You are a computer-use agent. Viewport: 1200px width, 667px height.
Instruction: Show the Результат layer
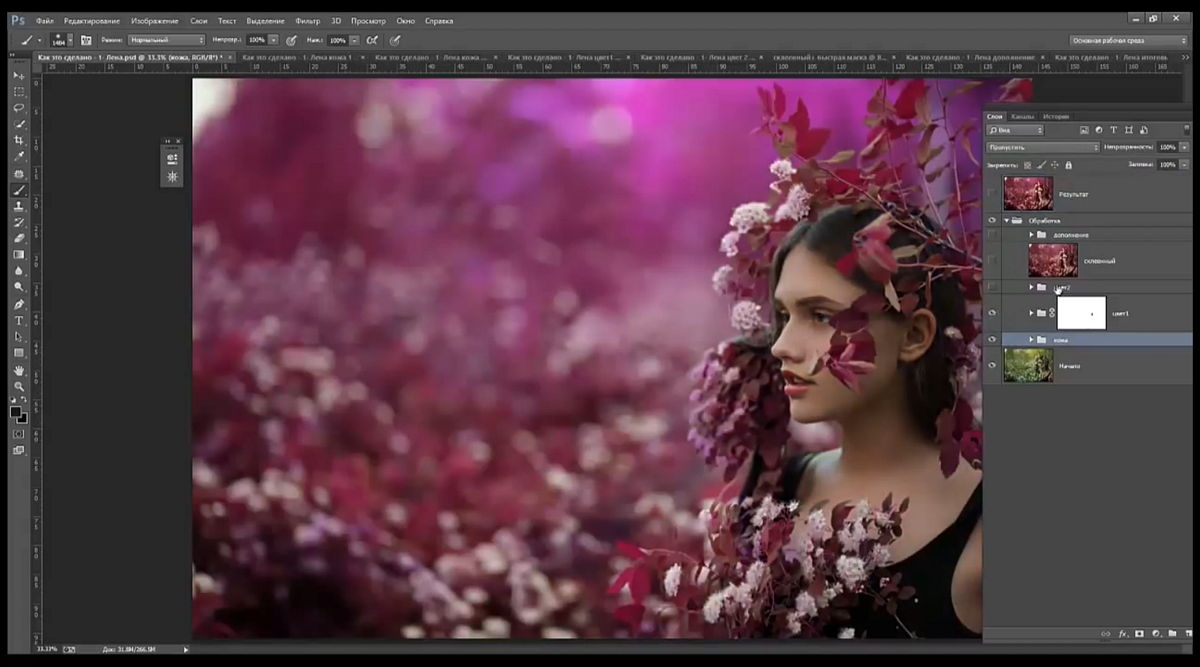pyautogui.click(x=992, y=193)
